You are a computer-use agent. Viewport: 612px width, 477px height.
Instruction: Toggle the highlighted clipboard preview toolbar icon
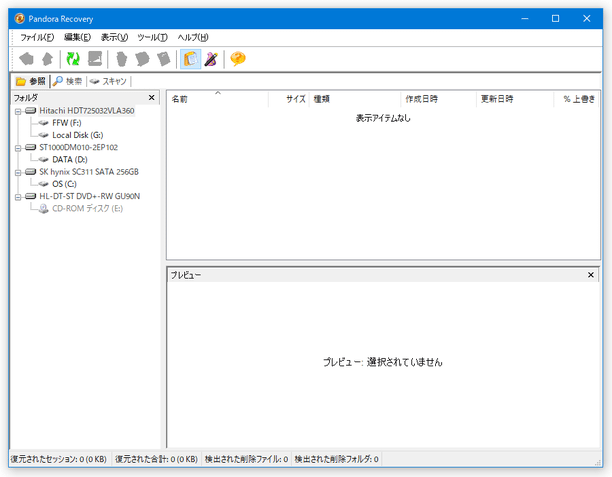[190, 59]
